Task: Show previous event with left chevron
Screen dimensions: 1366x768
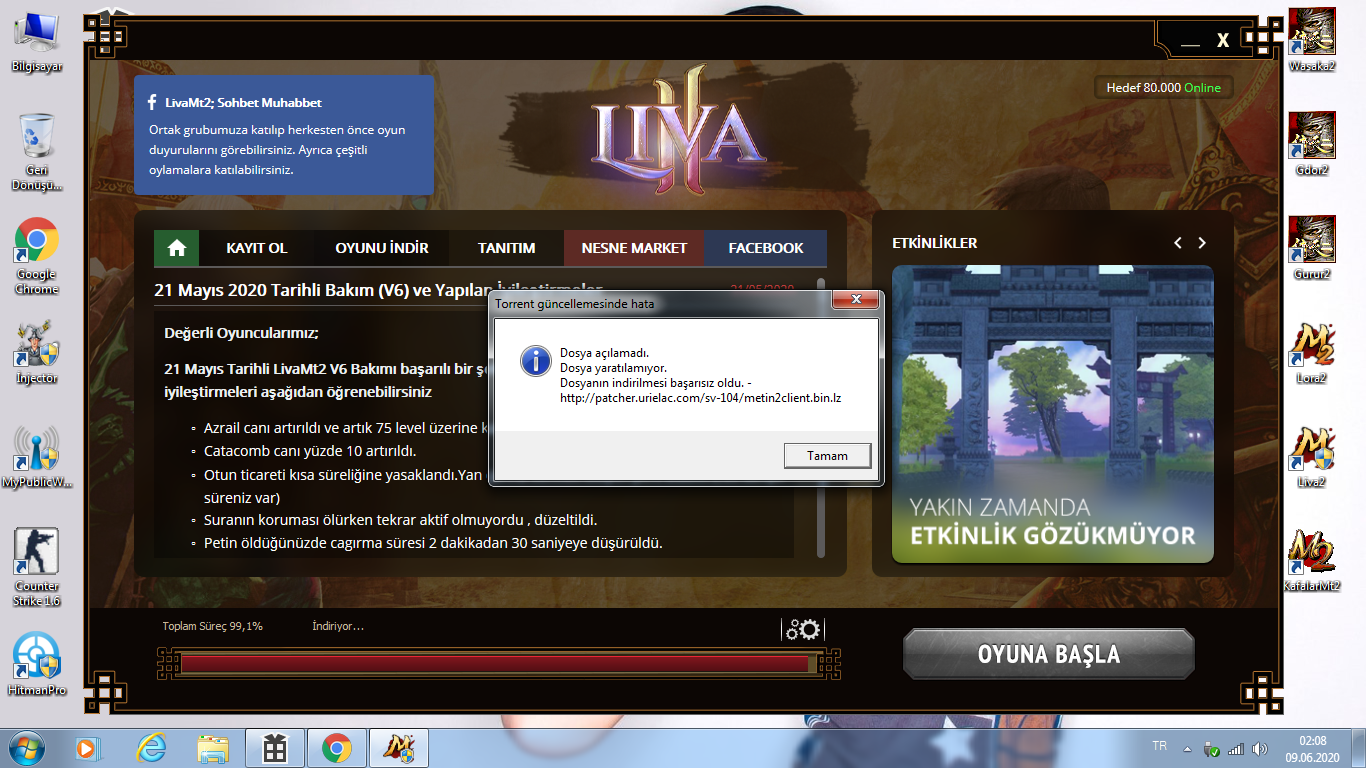Action: 1178,243
